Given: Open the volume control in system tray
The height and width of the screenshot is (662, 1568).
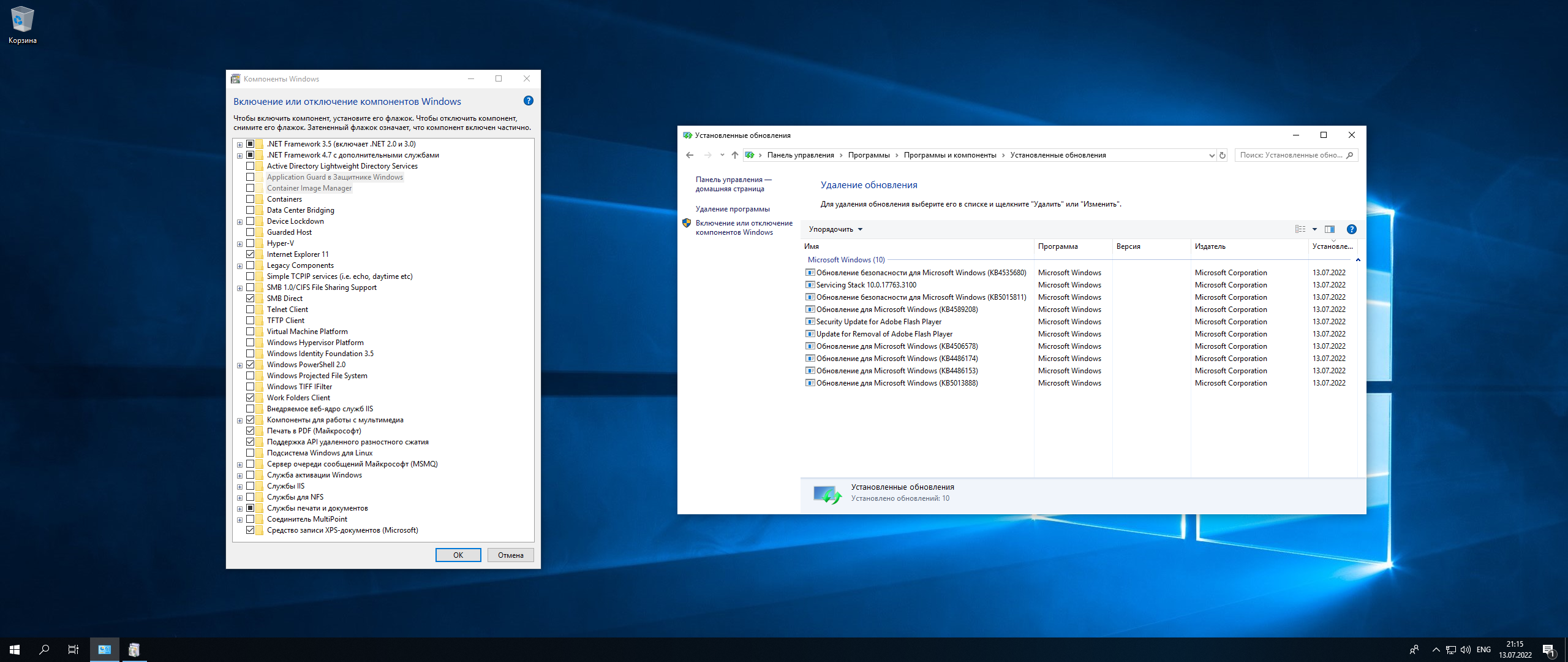Looking at the screenshot, I should [1466, 650].
